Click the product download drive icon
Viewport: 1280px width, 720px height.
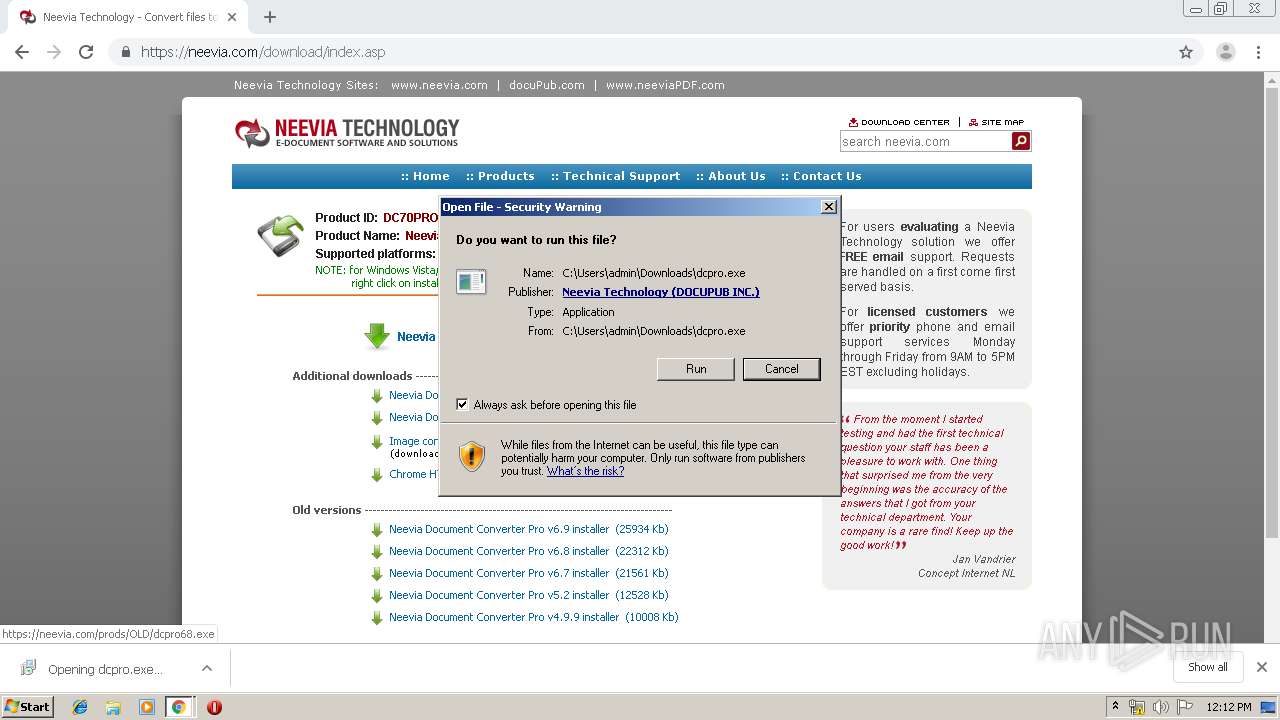(280, 236)
